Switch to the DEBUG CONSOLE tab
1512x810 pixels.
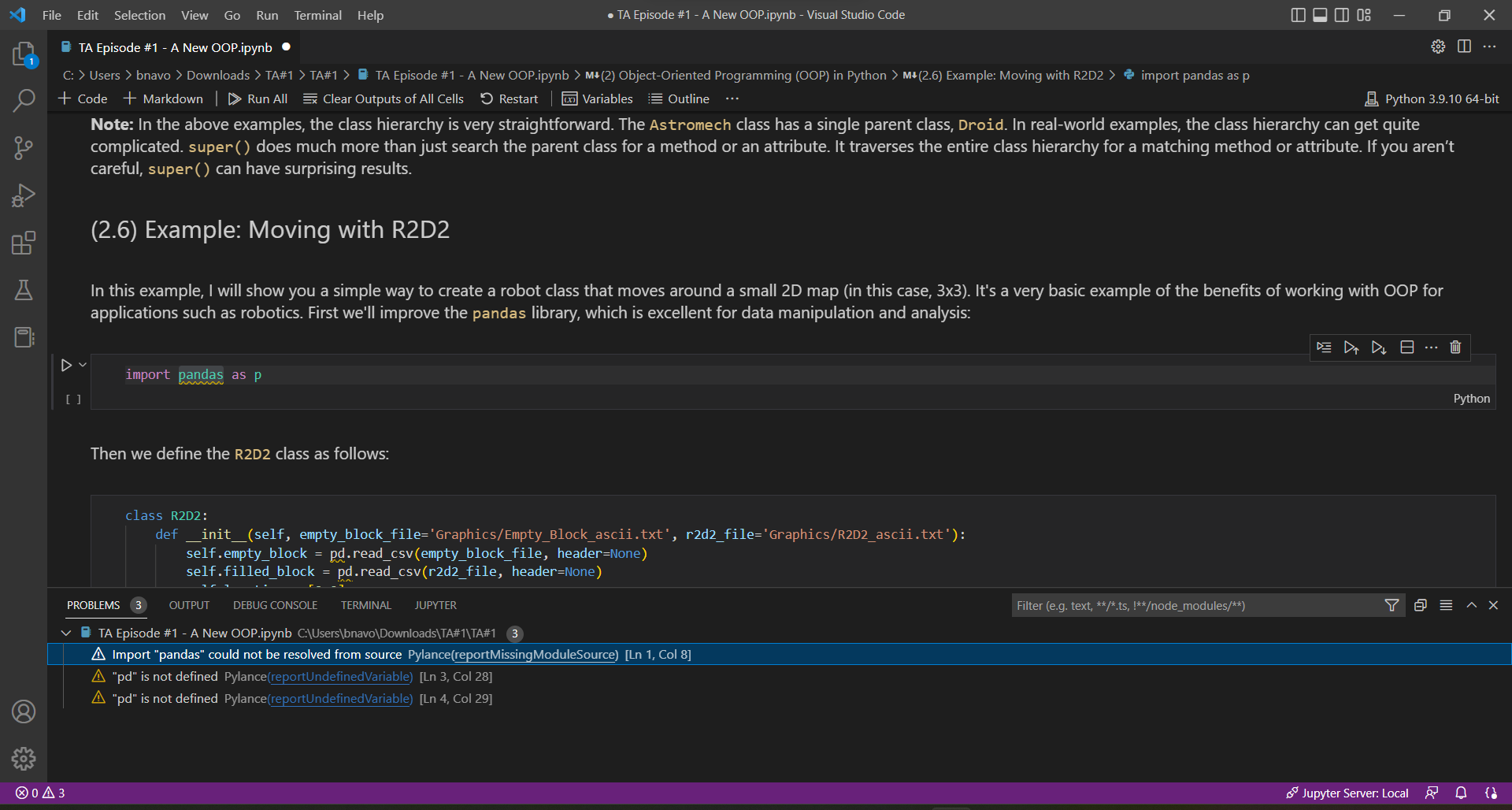pyautogui.click(x=275, y=605)
